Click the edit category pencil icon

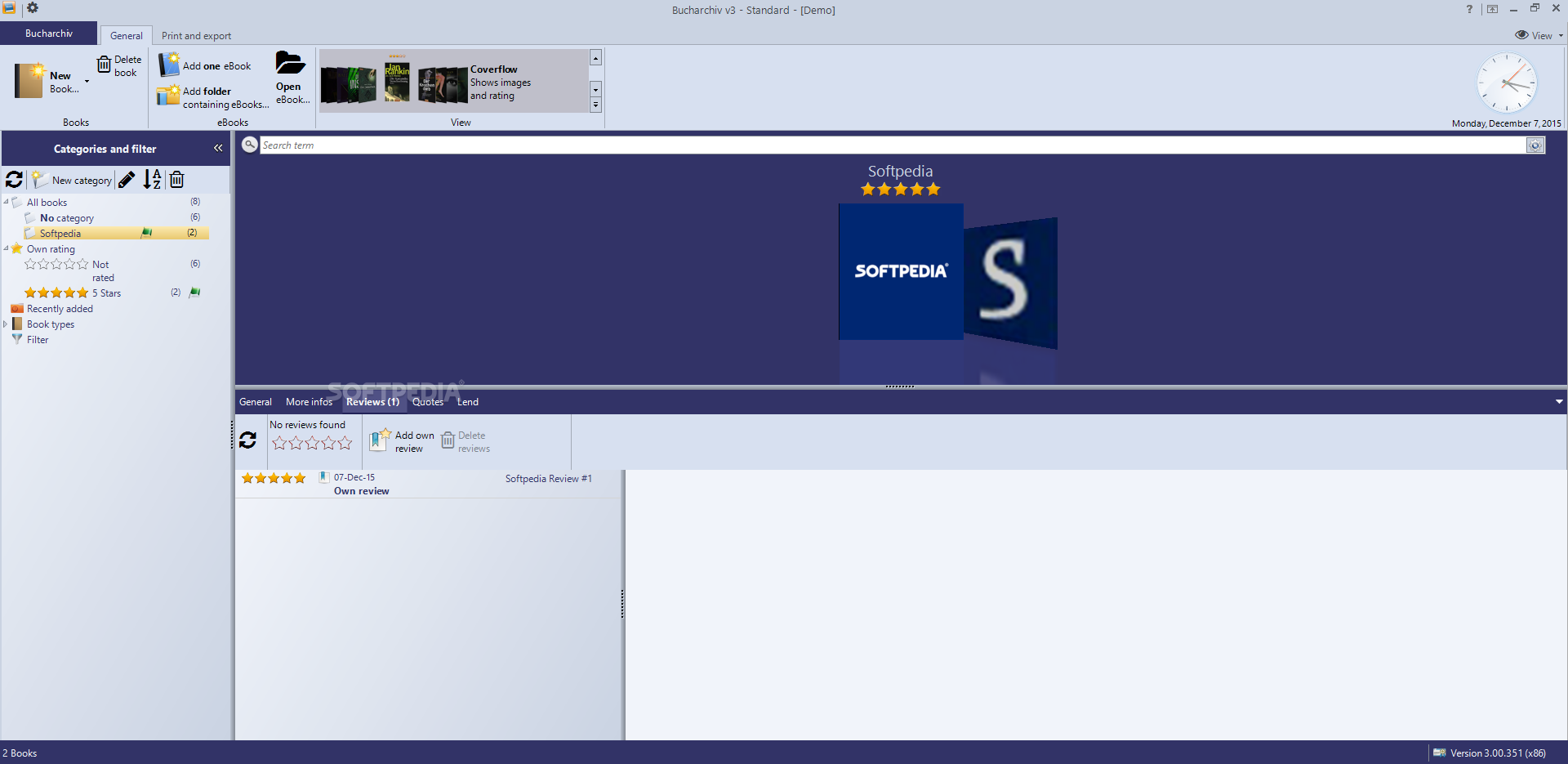pos(127,180)
